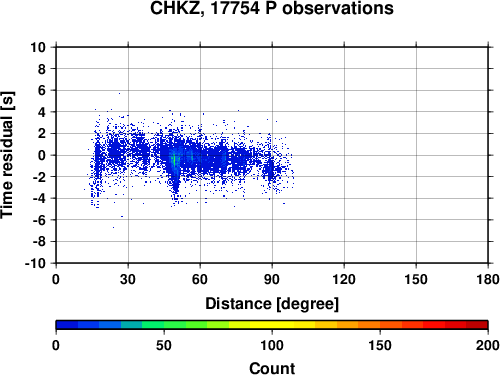Click the colorbar tick label 100

tap(272, 345)
